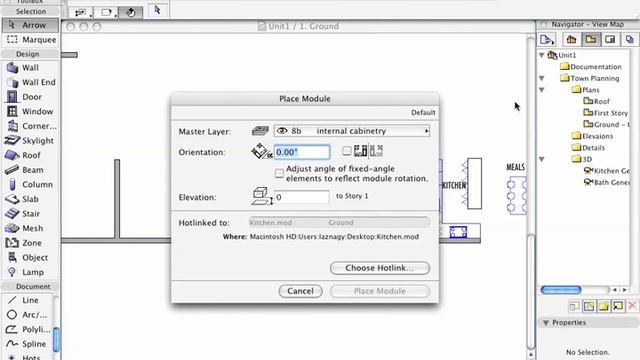Select the Kitchen Ge 3D view
640x360 pixels.
[607, 171]
